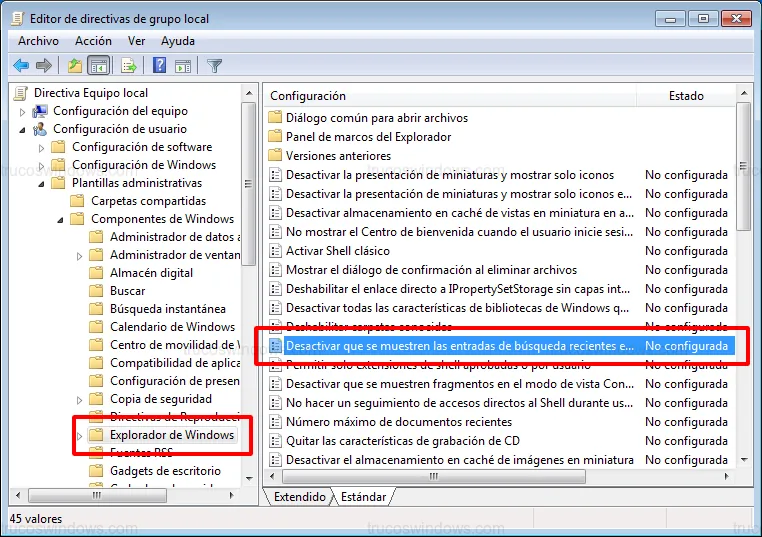762x537 pixels.
Task: Click the Filter funnel icon
Action: pos(214,66)
